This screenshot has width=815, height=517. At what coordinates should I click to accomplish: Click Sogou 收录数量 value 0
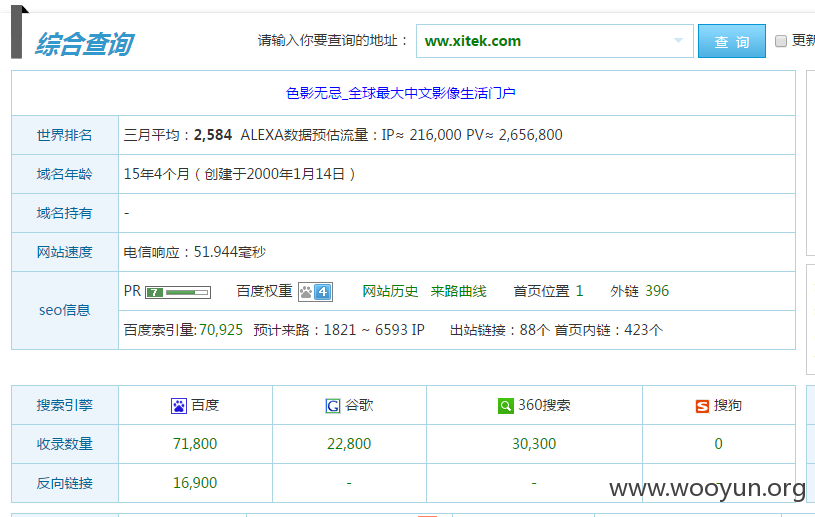(x=718, y=444)
